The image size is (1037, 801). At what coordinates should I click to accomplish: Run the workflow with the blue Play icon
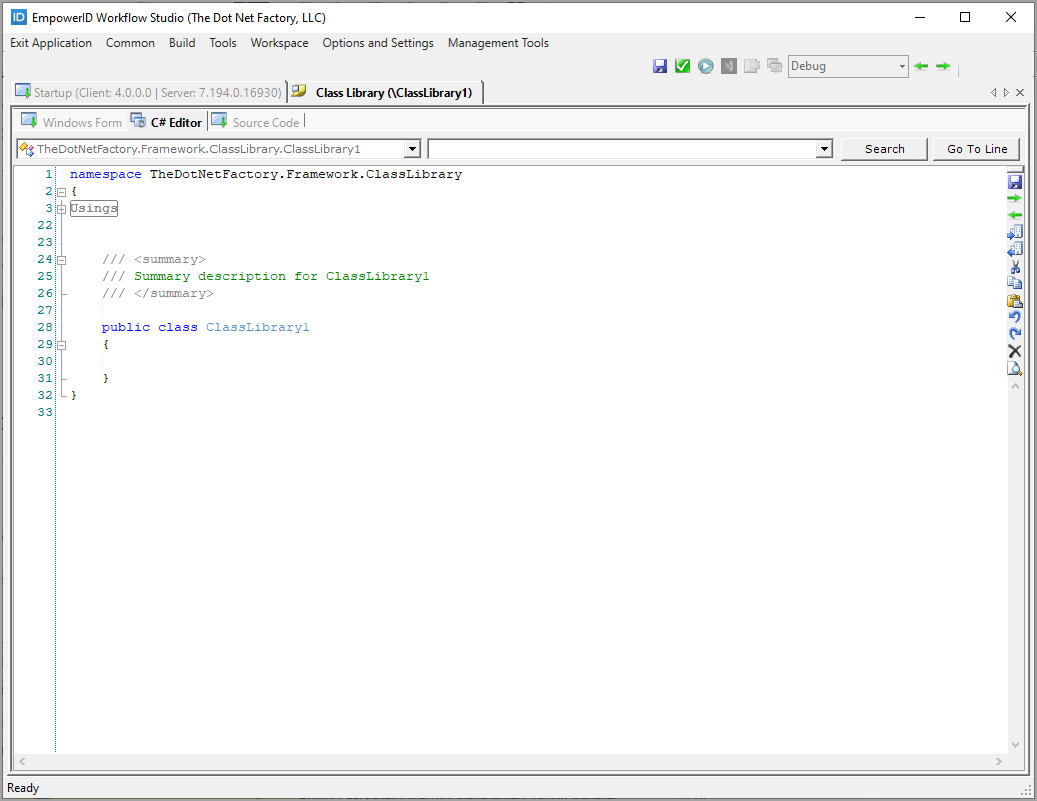coord(705,65)
